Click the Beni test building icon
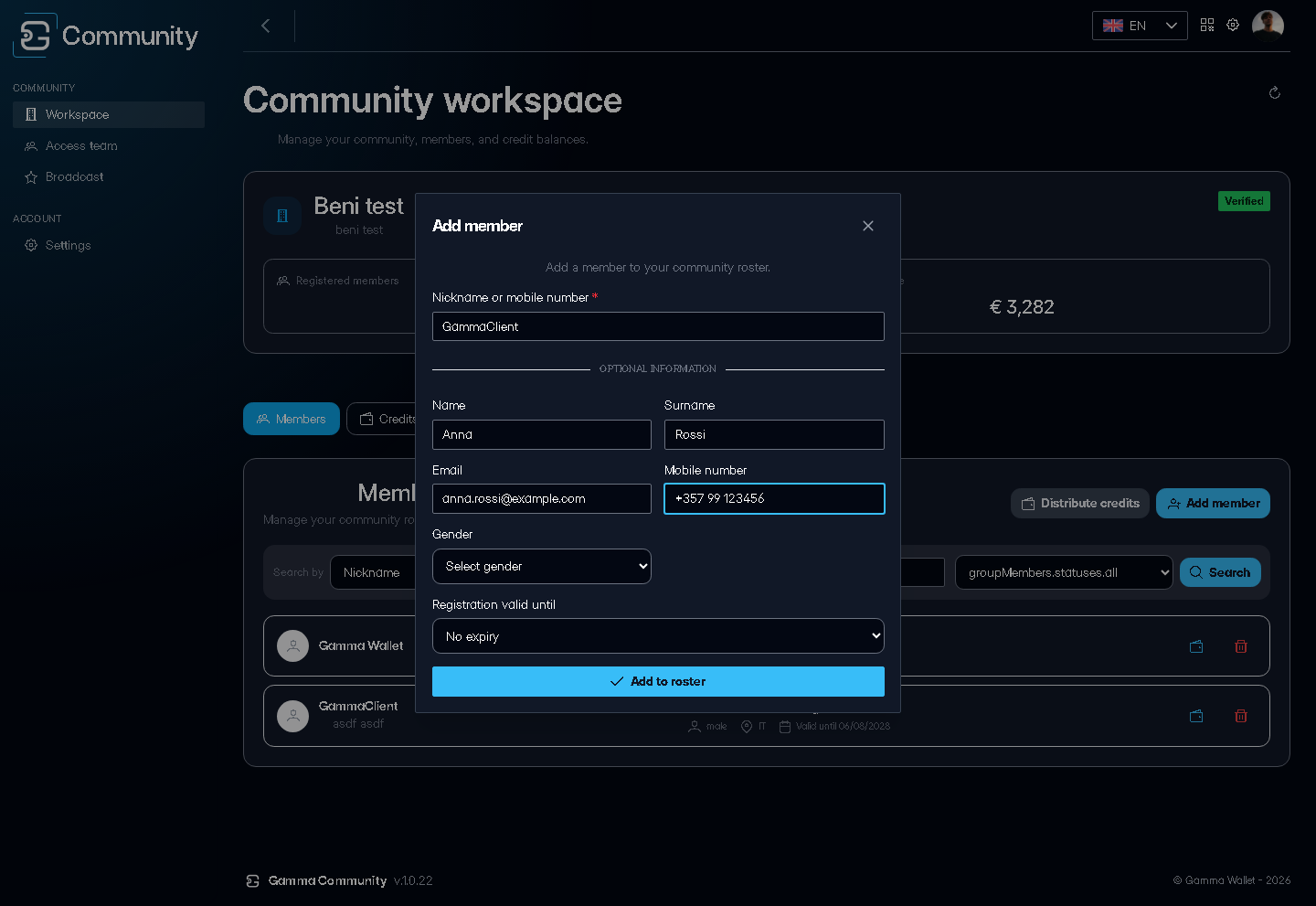 pos(282,216)
